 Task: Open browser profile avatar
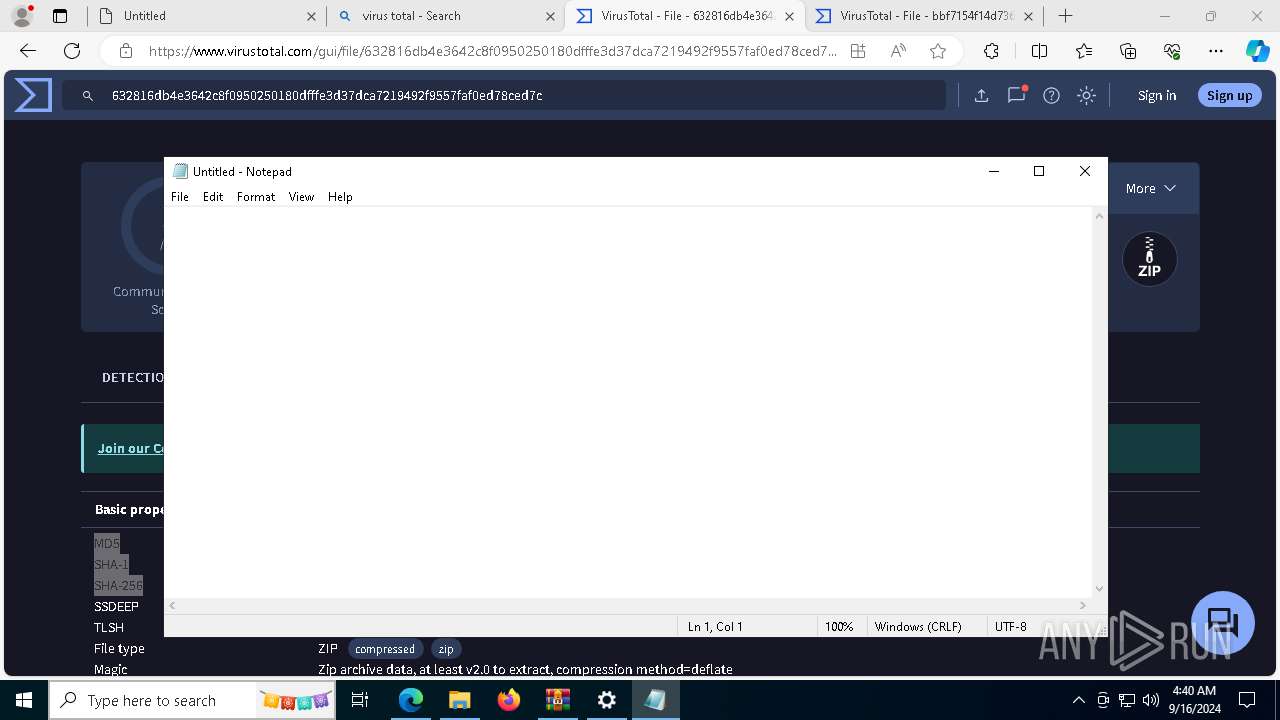point(22,16)
